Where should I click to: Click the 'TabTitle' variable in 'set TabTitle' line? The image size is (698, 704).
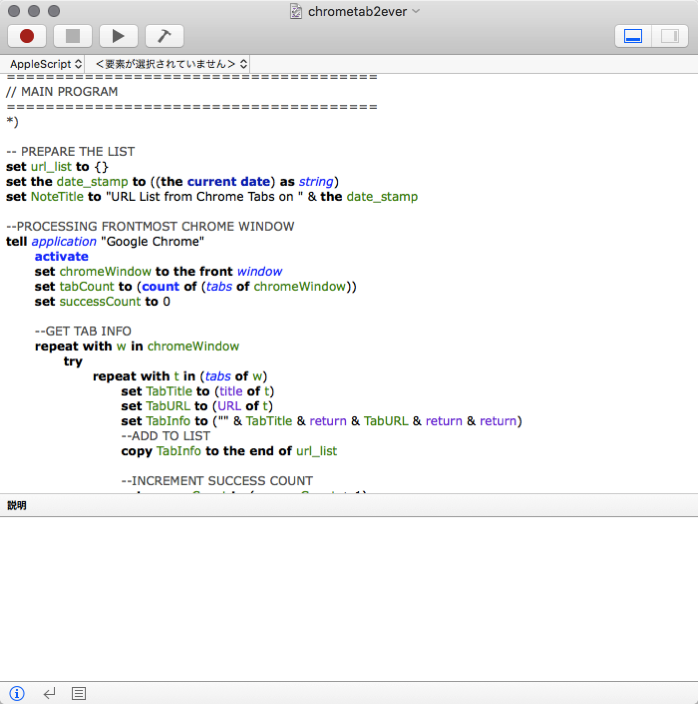pyautogui.click(x=169, y=391)
